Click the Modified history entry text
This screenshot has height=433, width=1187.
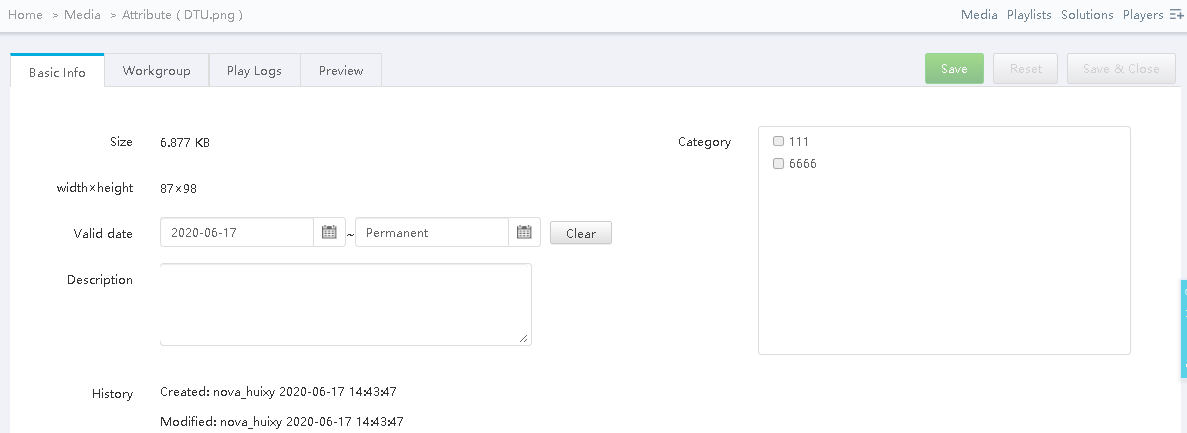tap(282, 421)
